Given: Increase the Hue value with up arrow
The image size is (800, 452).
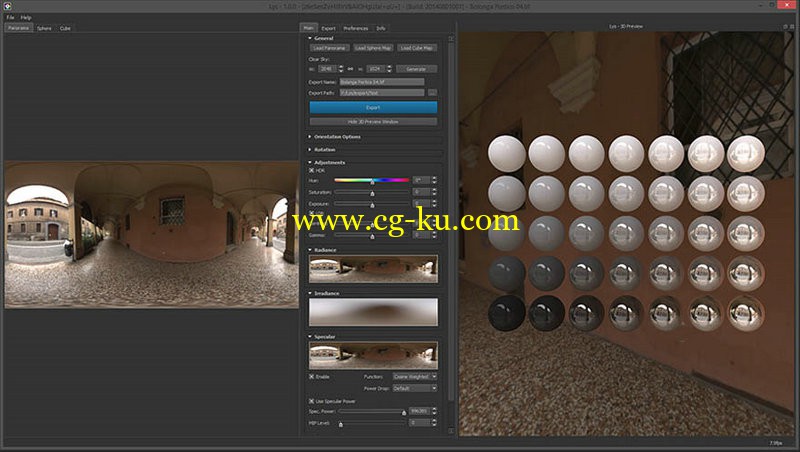Looking at the screenshot, I should pyautogui.click(x=434, y=178).
